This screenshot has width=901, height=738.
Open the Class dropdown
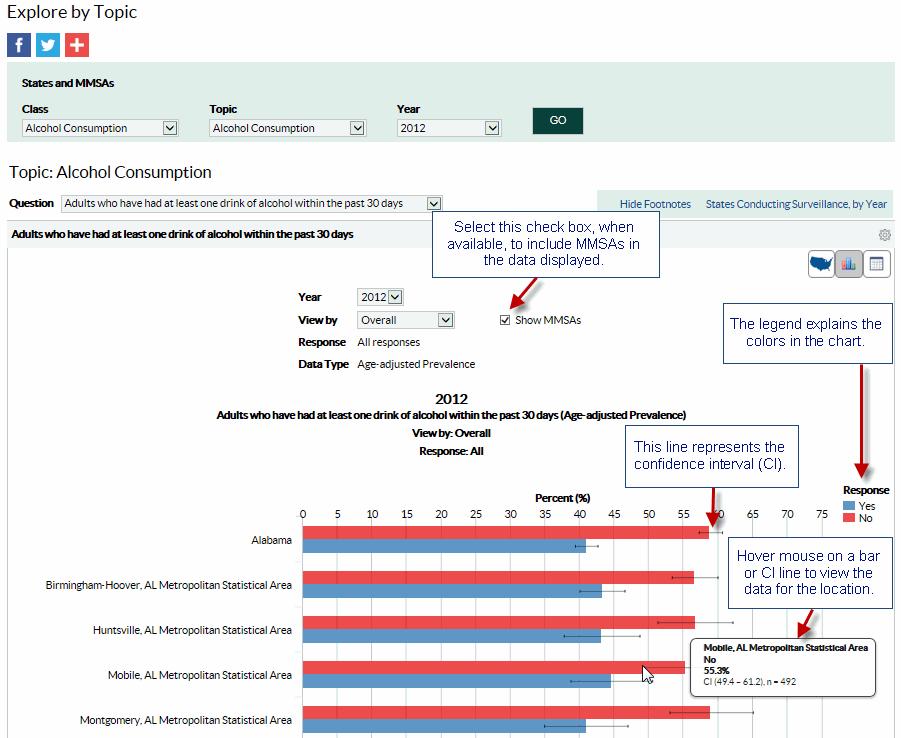[100, 127]
